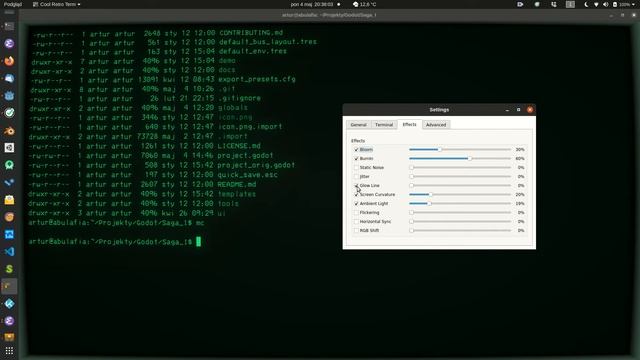Click the Screen Curvature slider handle

430,195
